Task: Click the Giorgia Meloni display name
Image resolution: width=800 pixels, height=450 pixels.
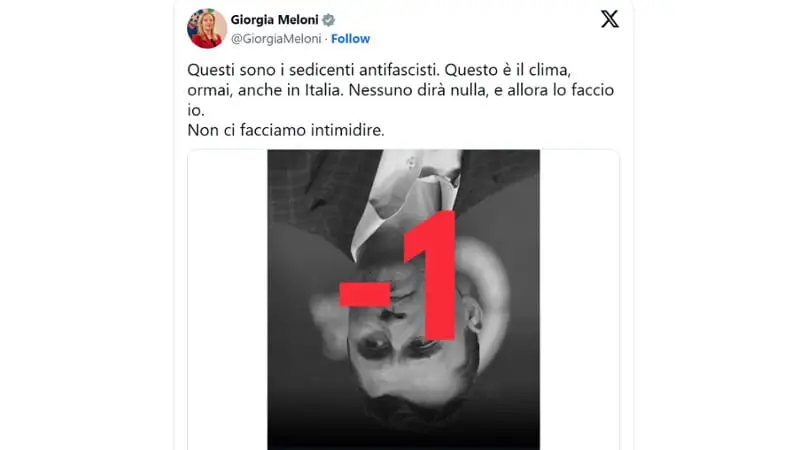Action: 274,20
